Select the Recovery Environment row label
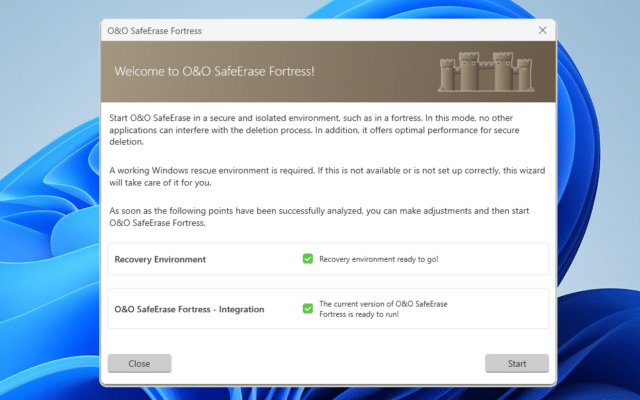Screen dimensions: 640x400 [160, 260]
